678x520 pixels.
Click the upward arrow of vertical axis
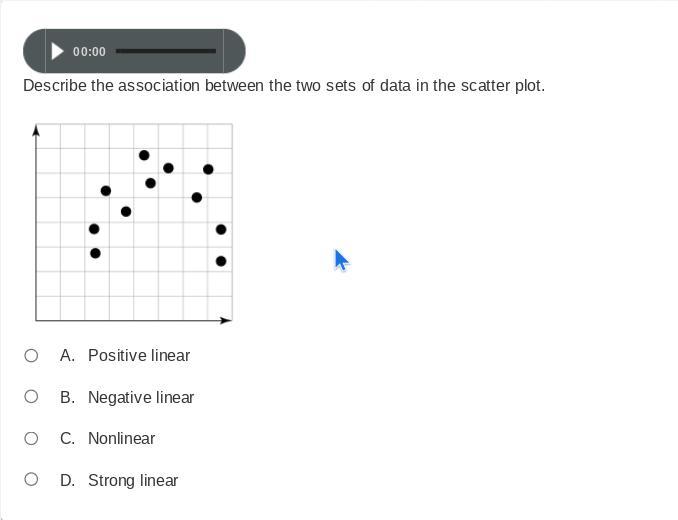click(x=36, y=130)
